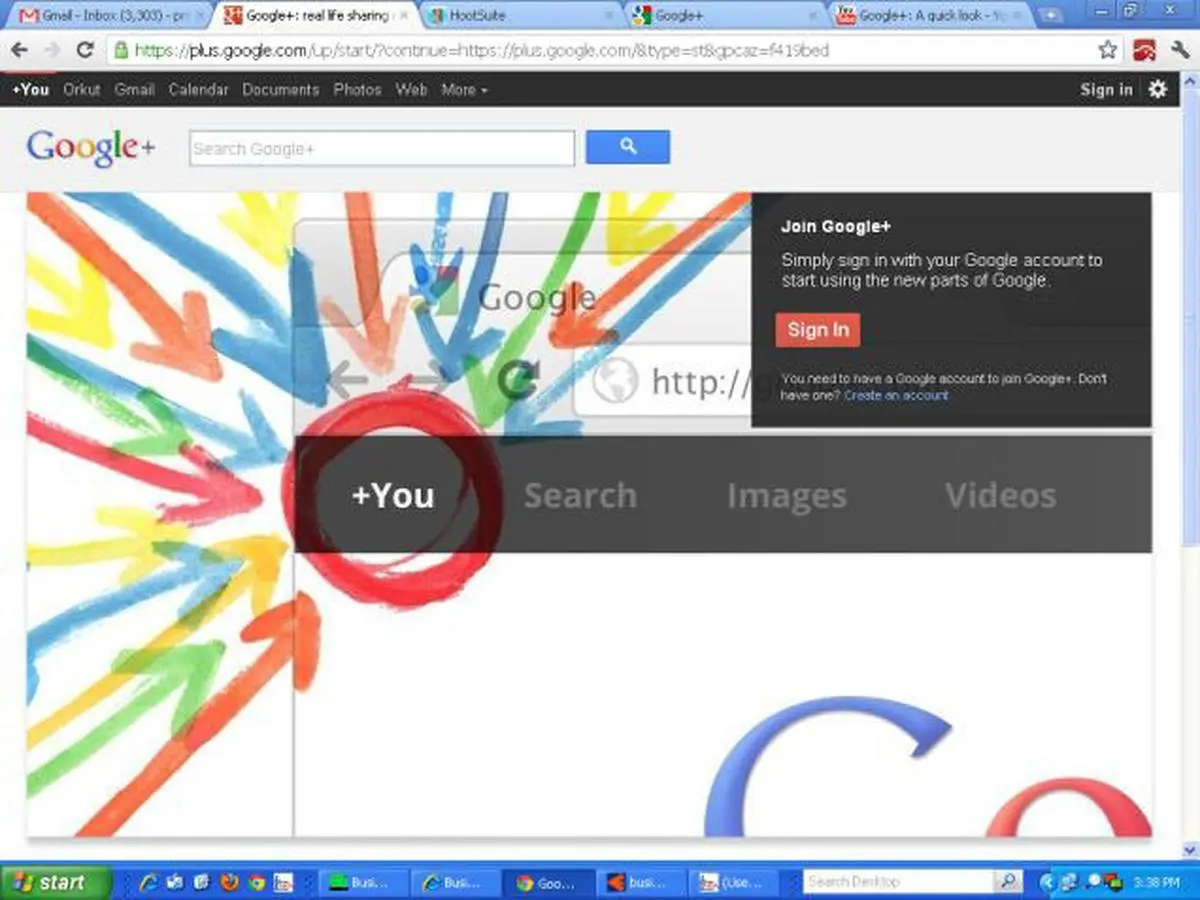The image size is (1200, 900).
Task: Click the blue magnifier search button
Action: 628,147
